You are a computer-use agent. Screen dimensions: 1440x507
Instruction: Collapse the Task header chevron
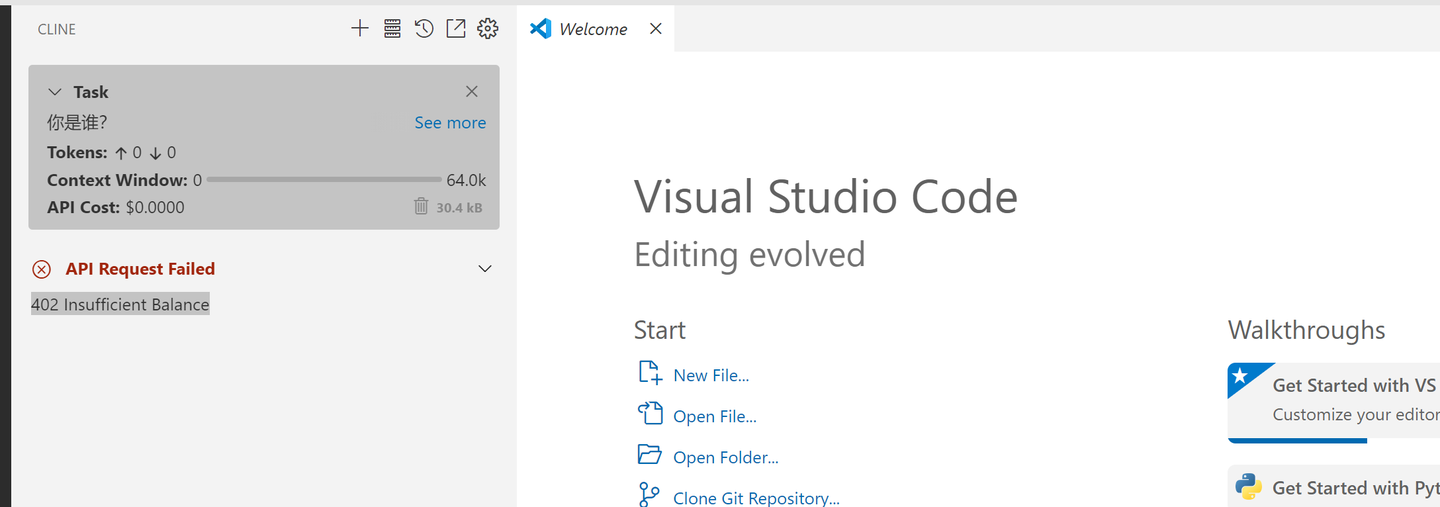(x=55, y=92)
